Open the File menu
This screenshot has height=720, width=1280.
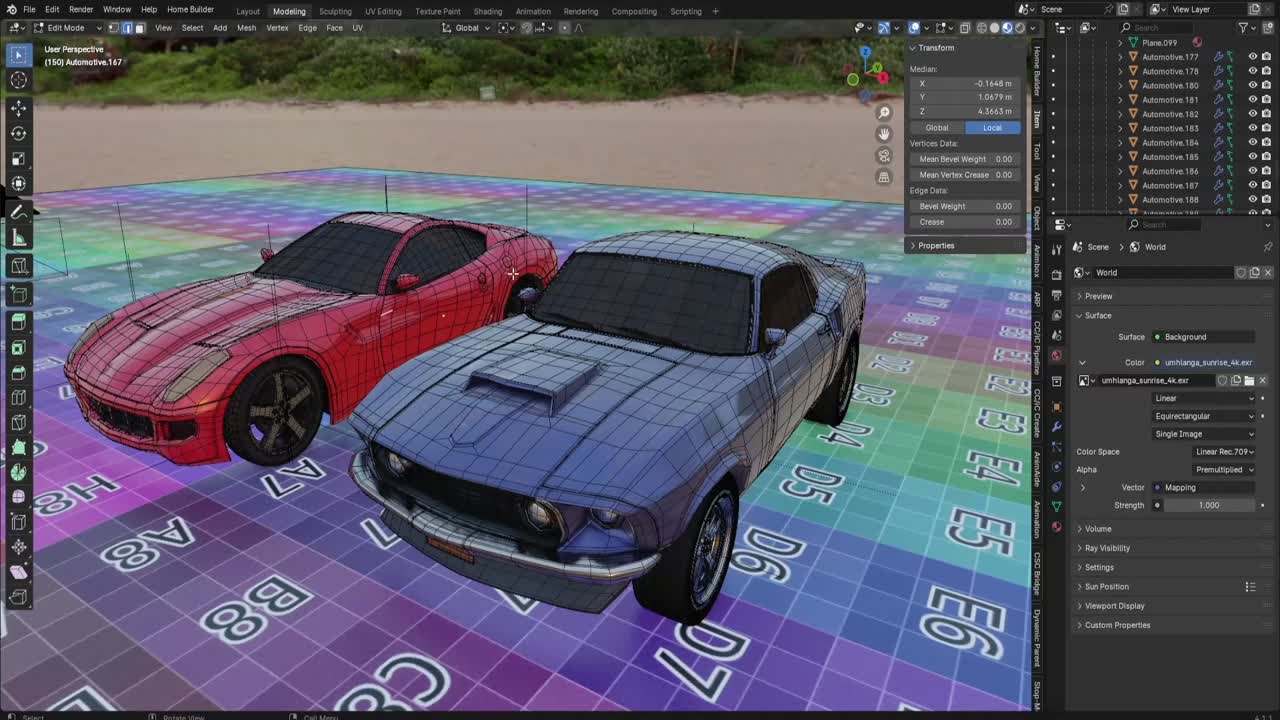(x=29, y=10)
